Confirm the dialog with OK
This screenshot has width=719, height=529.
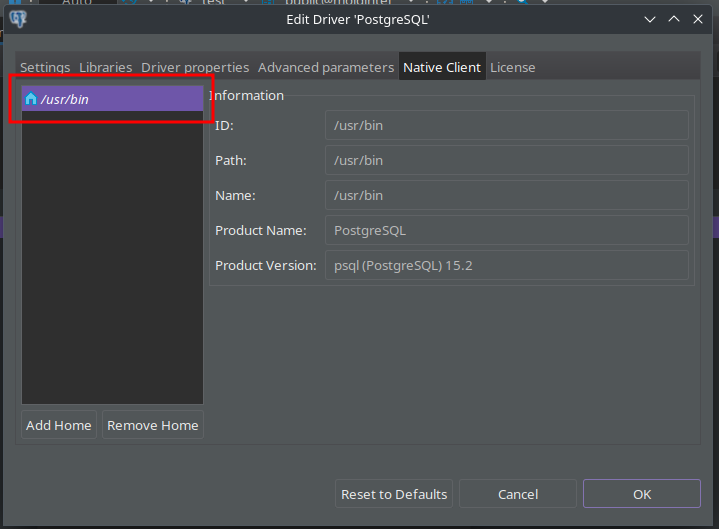(642, 494)
